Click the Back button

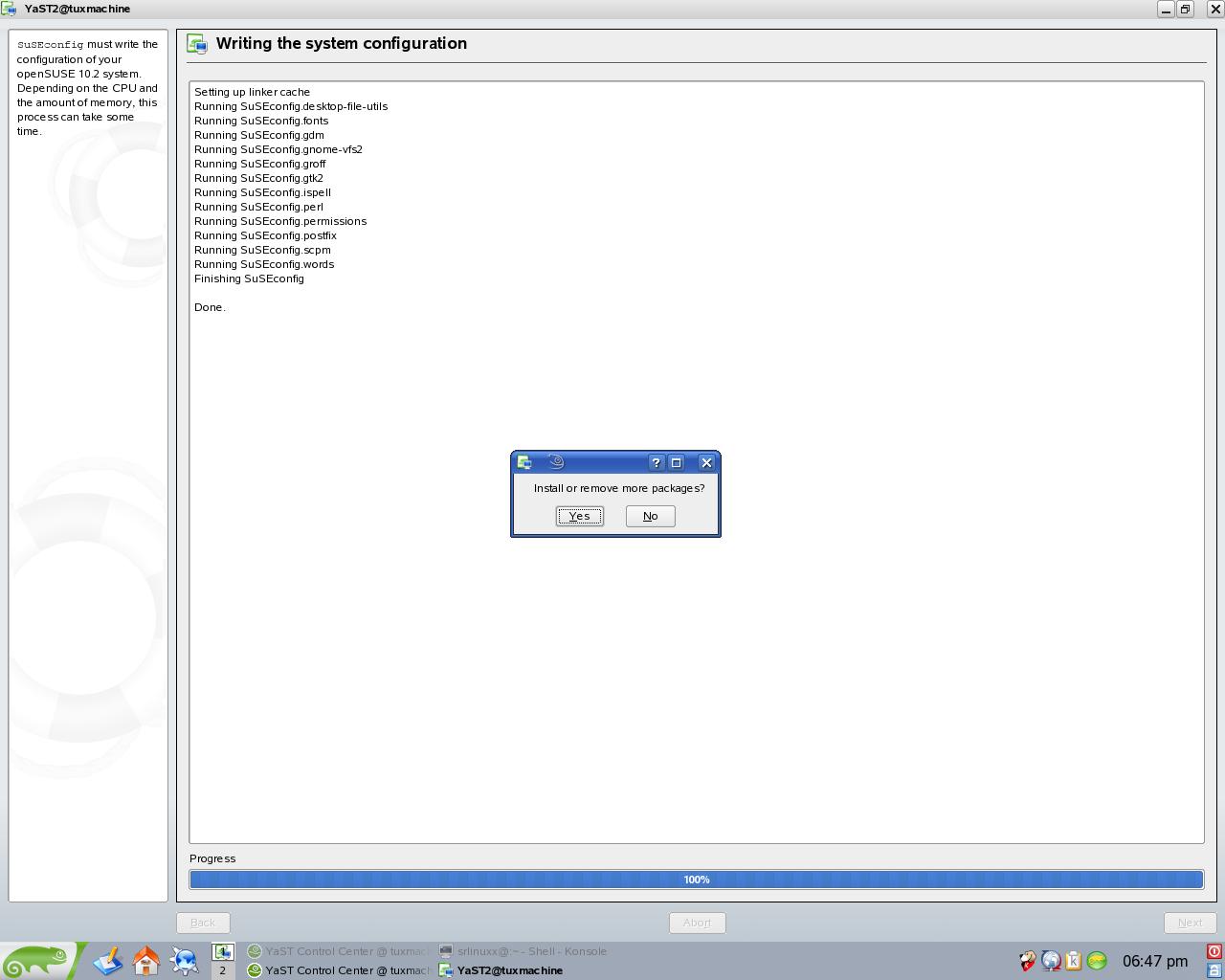[x=203, y=923]
